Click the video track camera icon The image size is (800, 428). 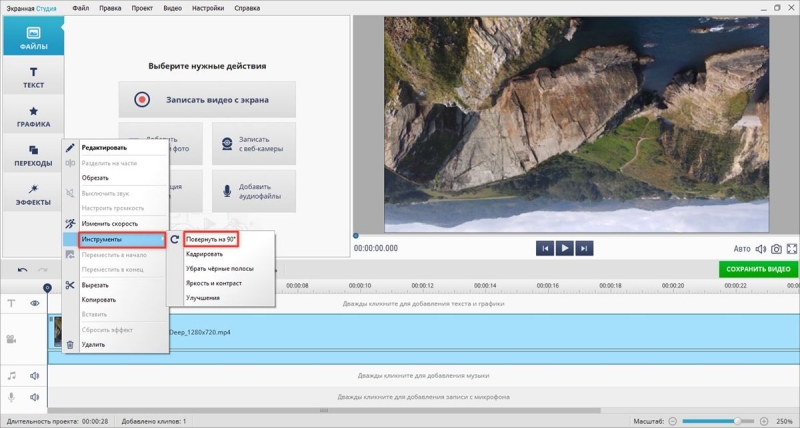(11, 339)
